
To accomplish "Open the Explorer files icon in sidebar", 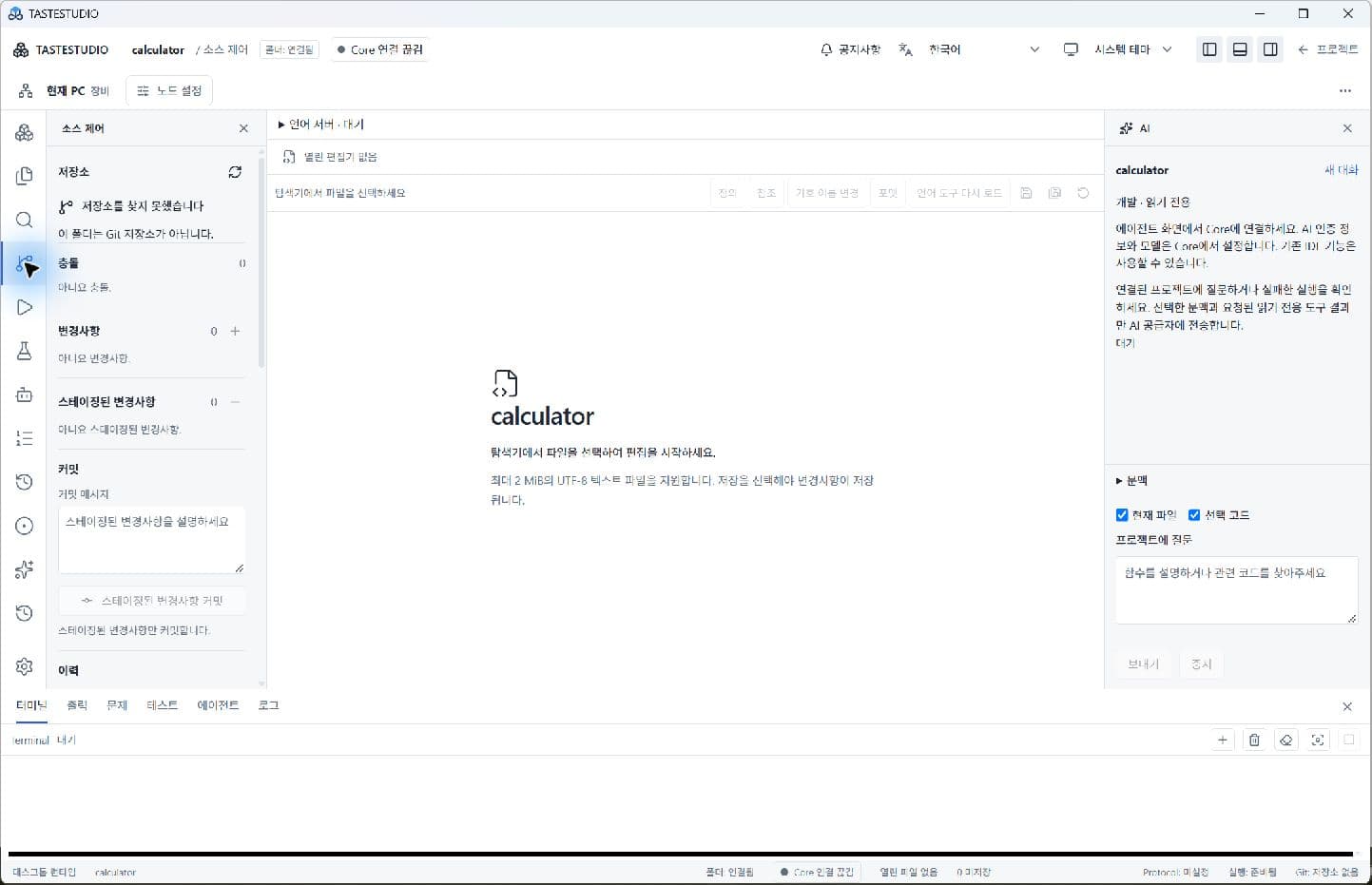I will [25, 176].
